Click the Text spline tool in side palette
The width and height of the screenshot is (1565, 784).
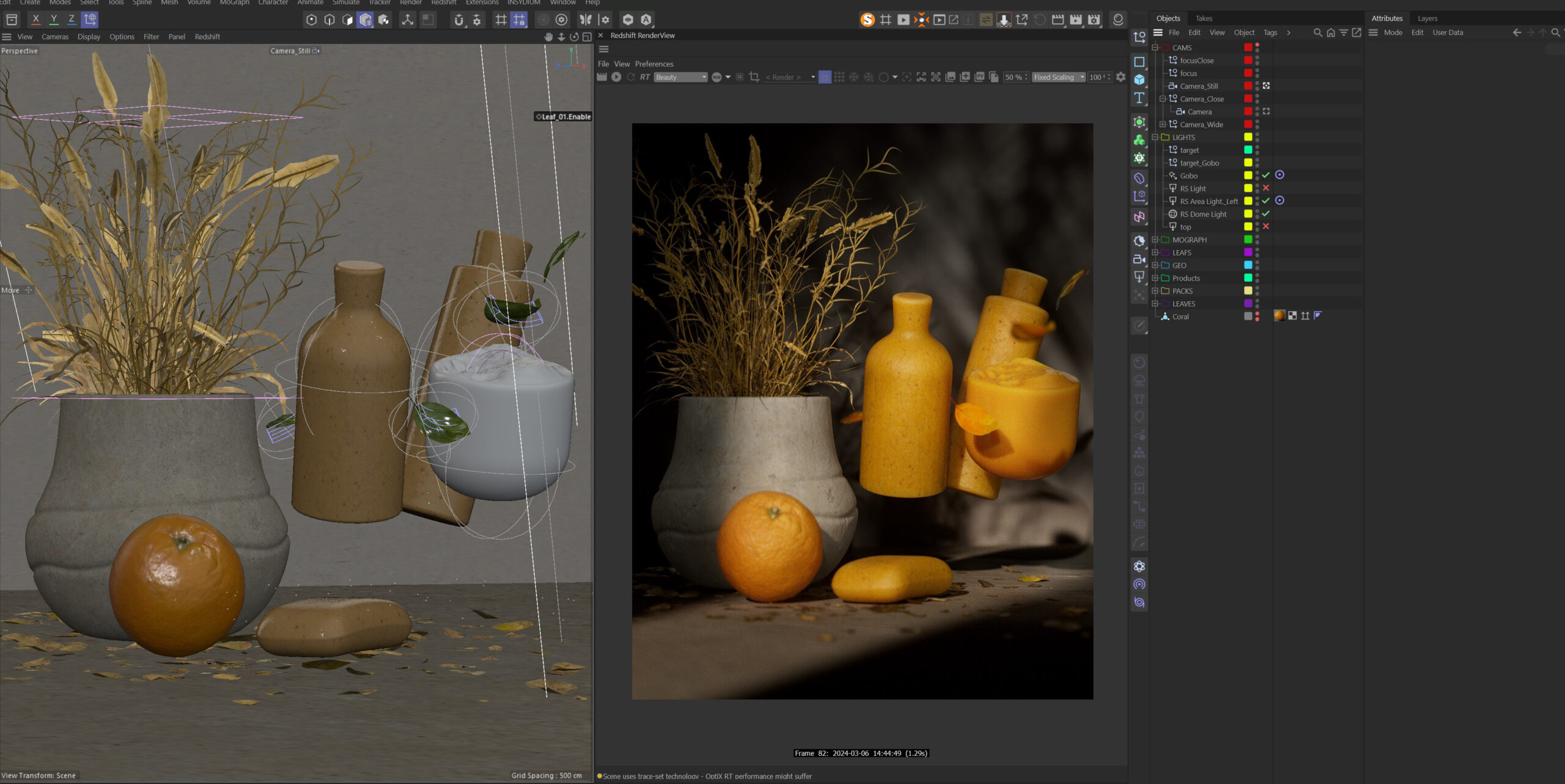(x=1139, y=98)
